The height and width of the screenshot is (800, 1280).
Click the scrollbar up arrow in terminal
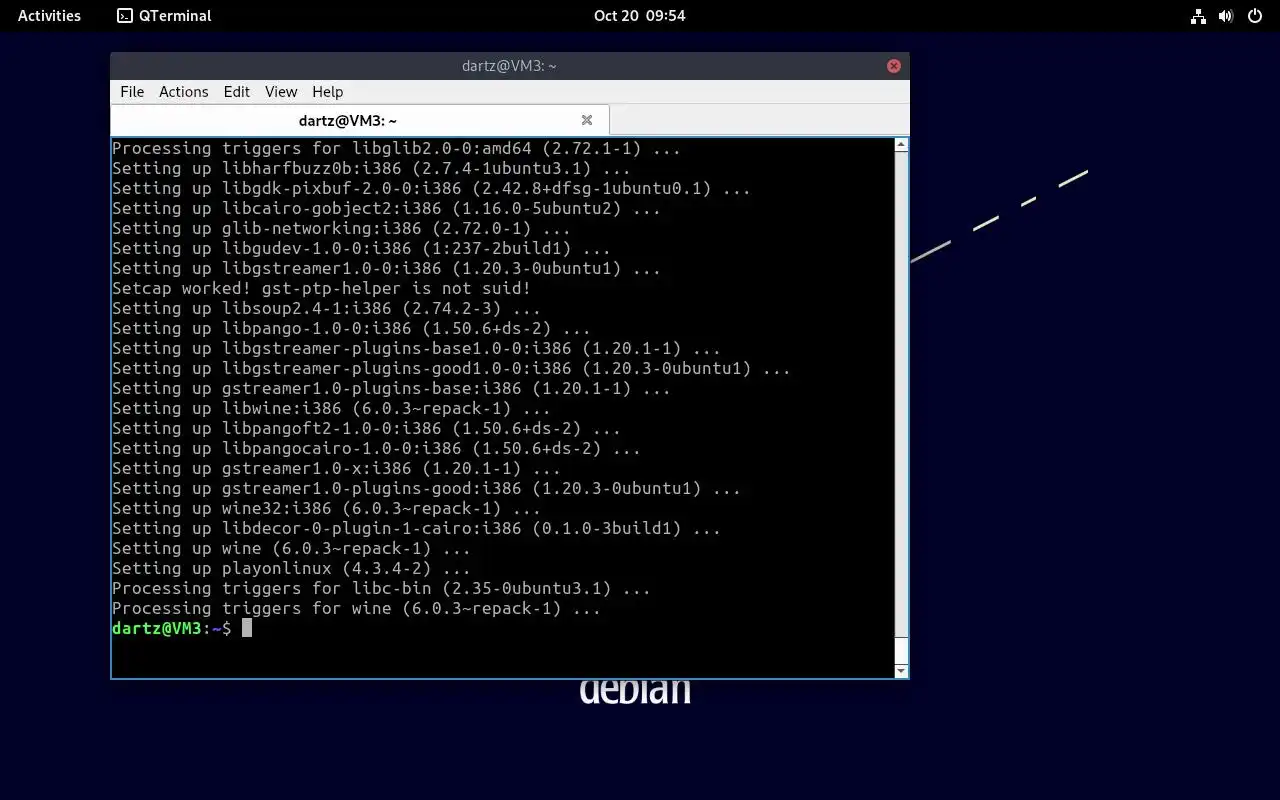901,145
